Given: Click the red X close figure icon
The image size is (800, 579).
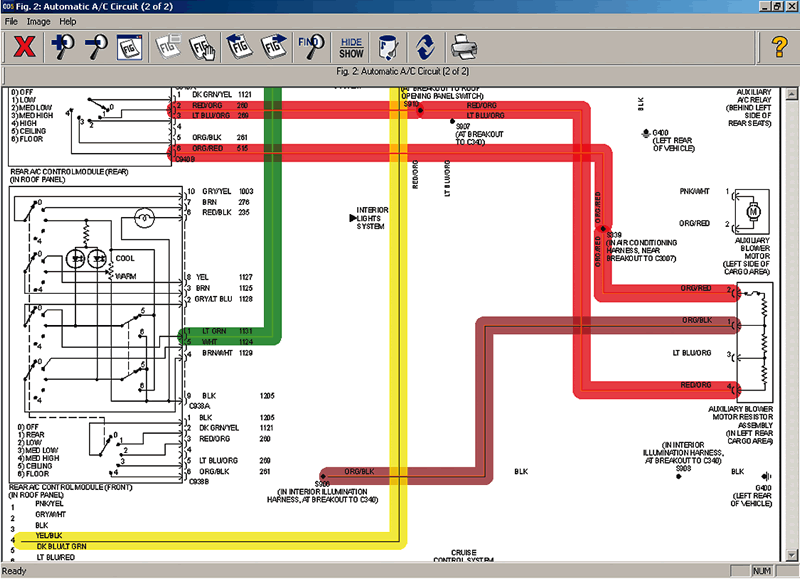Looking at the screenshot, I should pos(23,47).
